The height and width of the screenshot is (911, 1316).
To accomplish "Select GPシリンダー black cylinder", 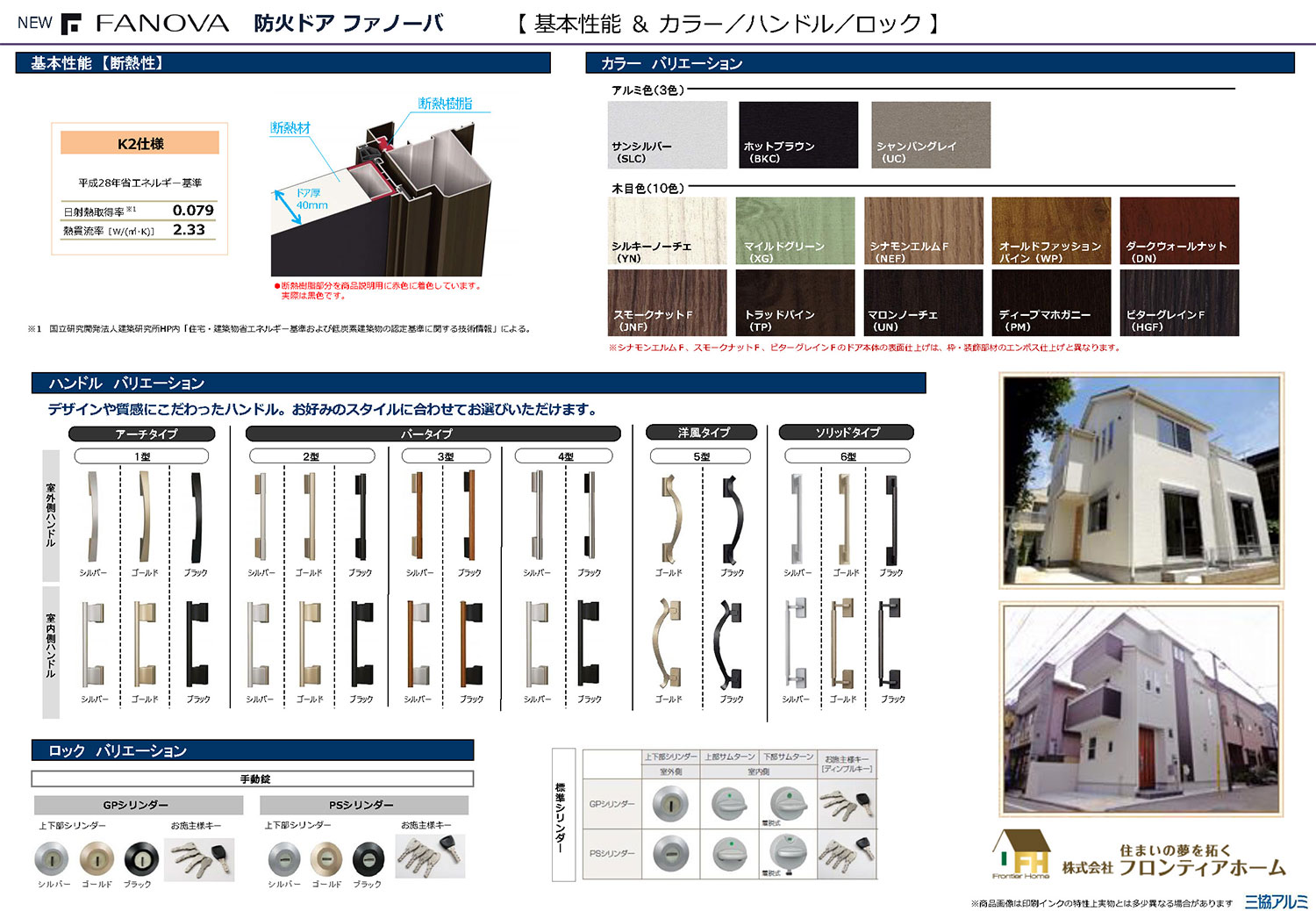I will pyautogui.click(x=140, y=858).
